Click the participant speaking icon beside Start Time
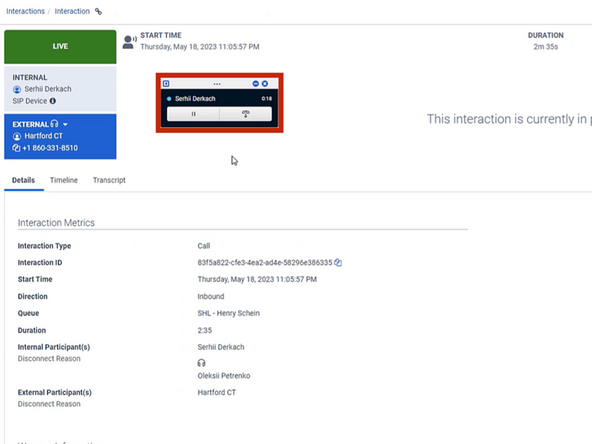The image size is (592, 444). 129,42
